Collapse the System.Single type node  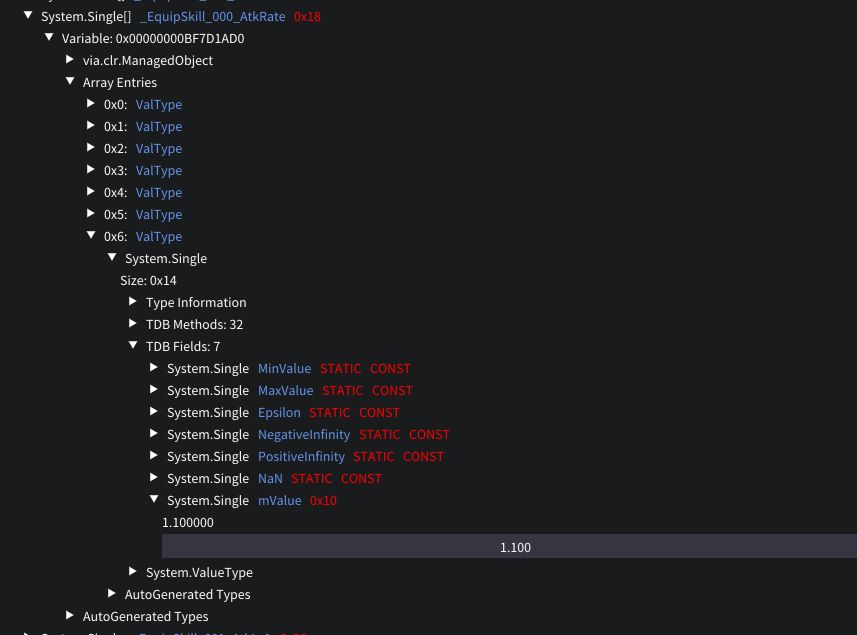pos(112,258)
